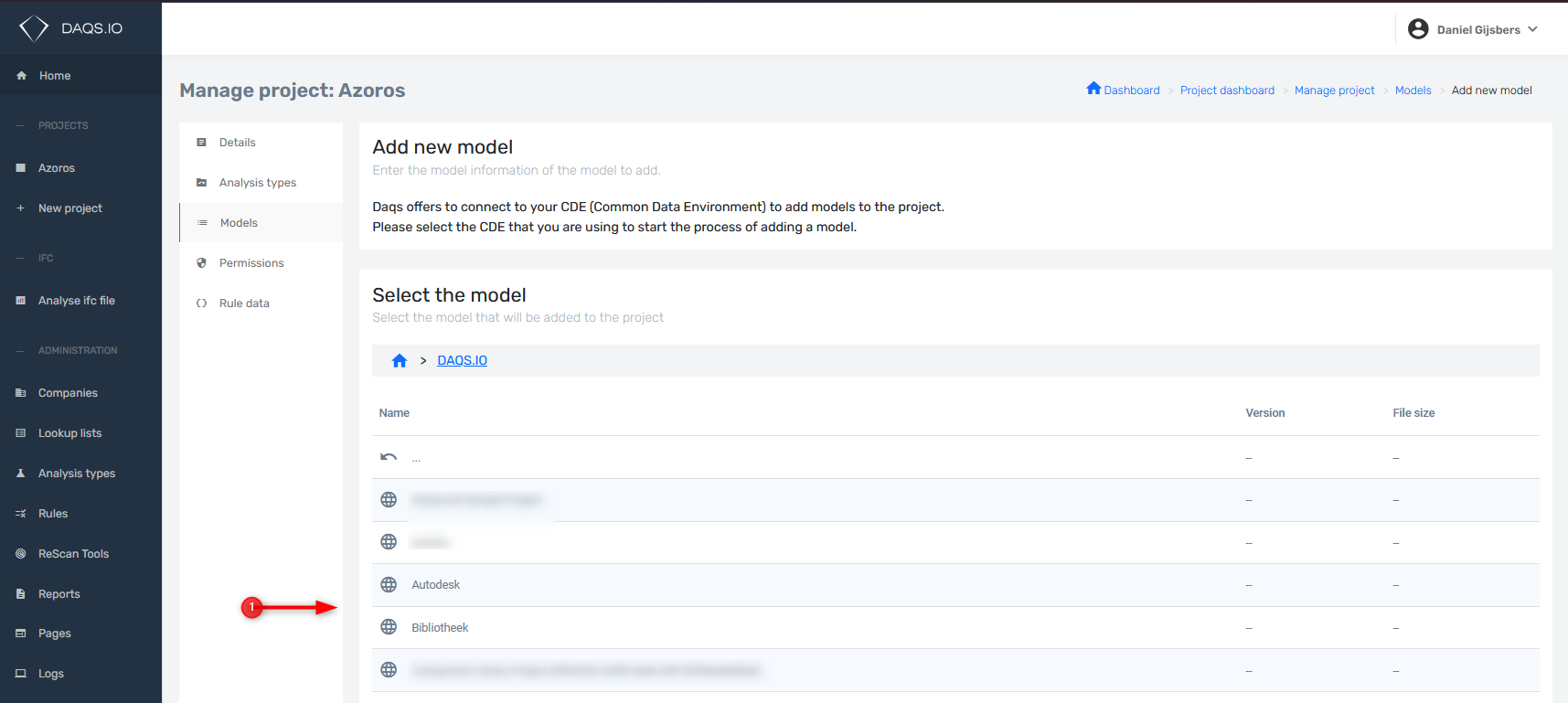Viewport: 1568px width, 703px height.
Task: Click the globe icon next to Bibliotheek
Action: coord(389,627)
